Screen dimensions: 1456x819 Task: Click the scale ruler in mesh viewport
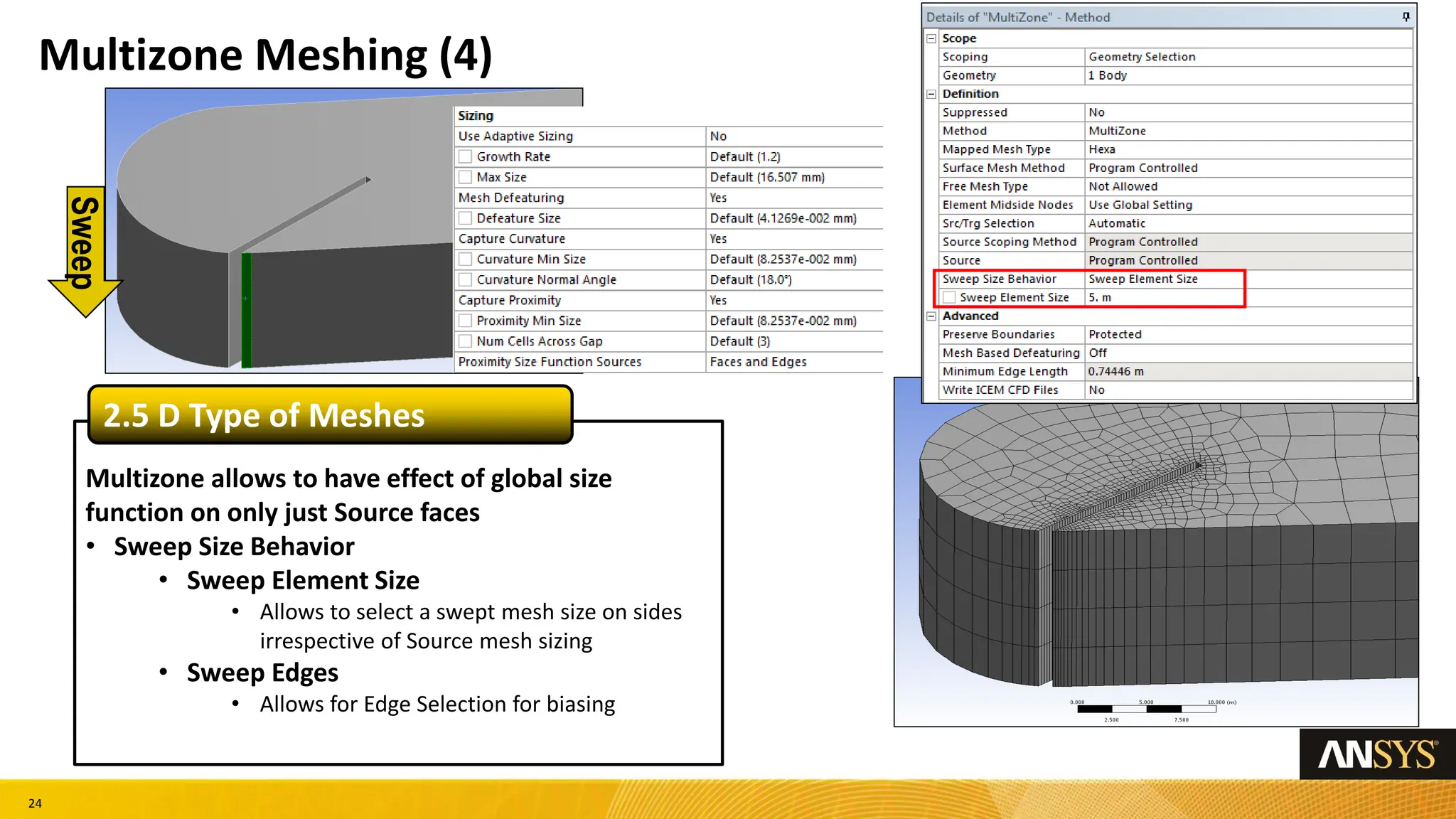coord(1146,710)
